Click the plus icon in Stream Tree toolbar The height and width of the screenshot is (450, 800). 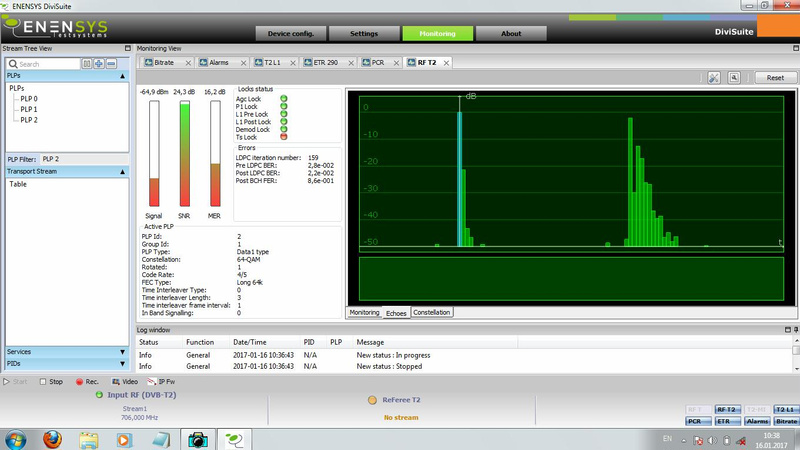click(99, 64)
